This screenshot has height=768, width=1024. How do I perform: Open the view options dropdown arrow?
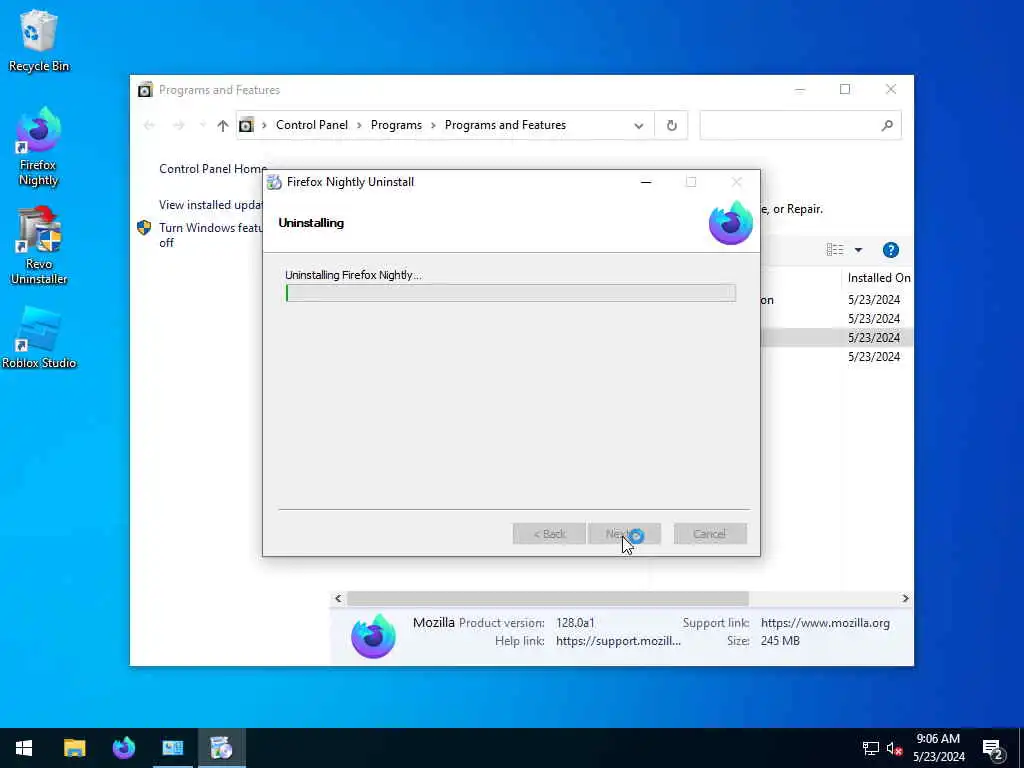click(858, 249)
